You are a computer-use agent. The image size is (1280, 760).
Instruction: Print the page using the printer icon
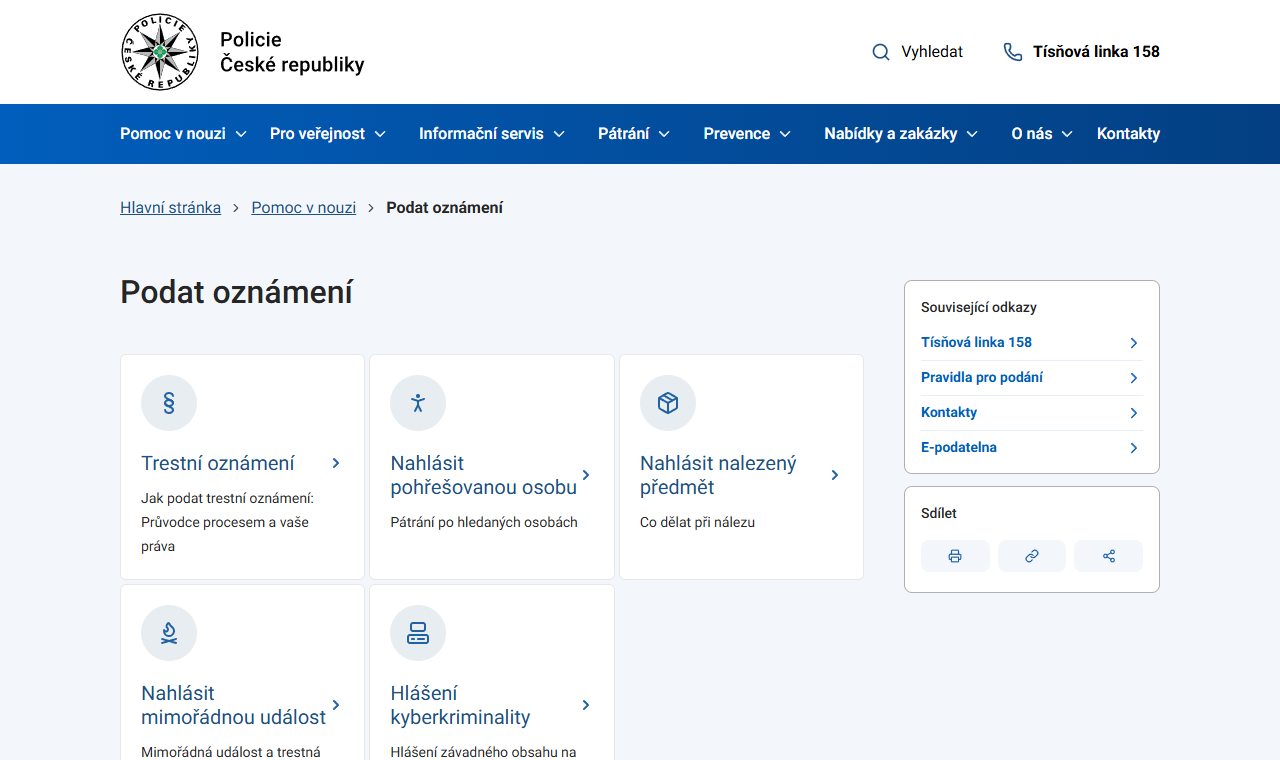(955, 556)
